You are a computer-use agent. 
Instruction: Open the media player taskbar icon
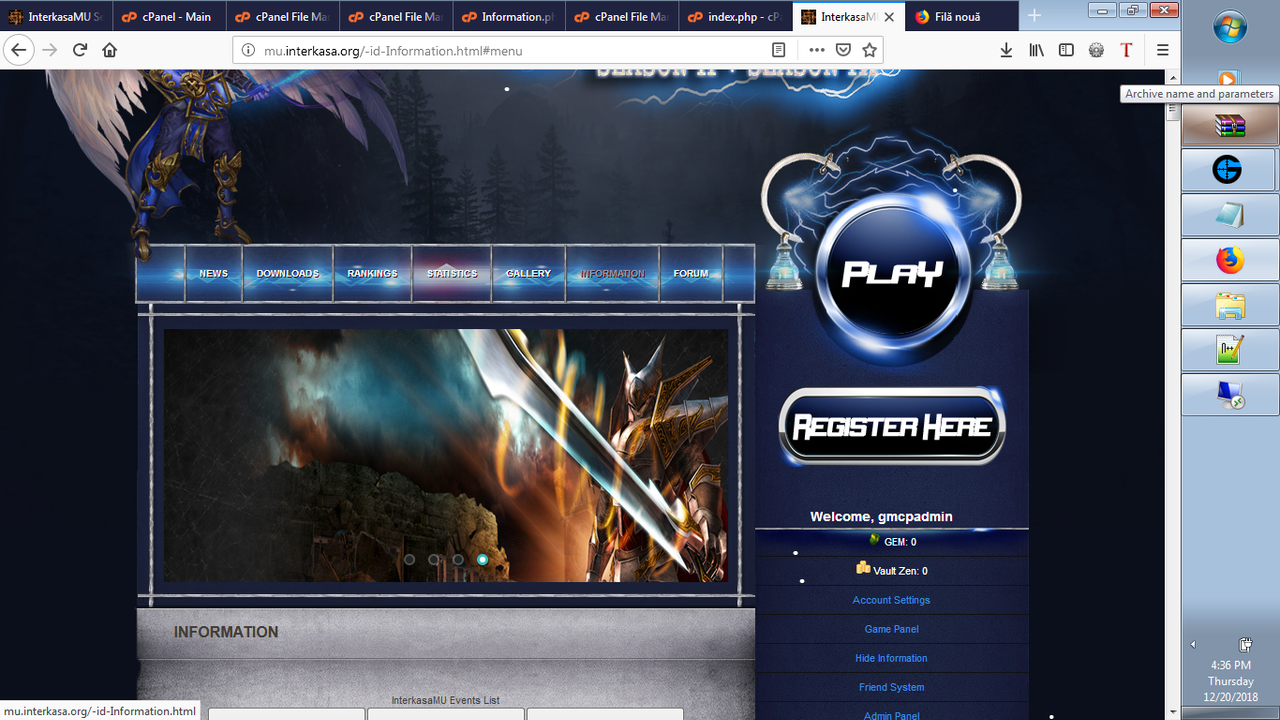pos(1228,78)
